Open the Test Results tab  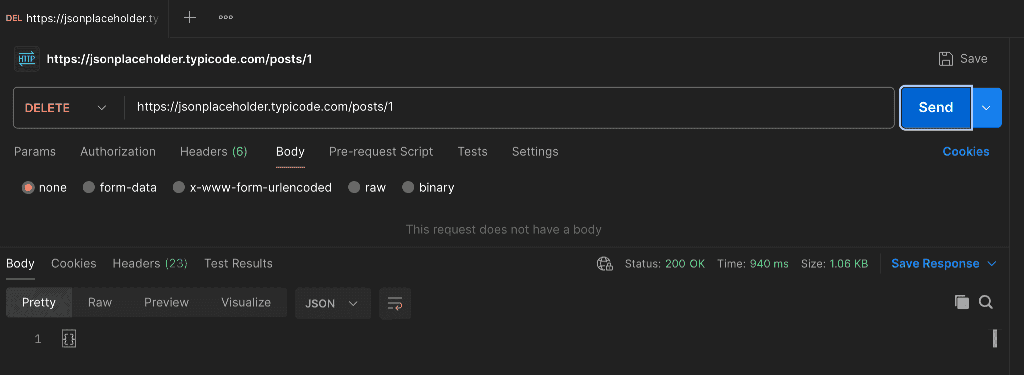pyautogui.click(x=238, y=263)
